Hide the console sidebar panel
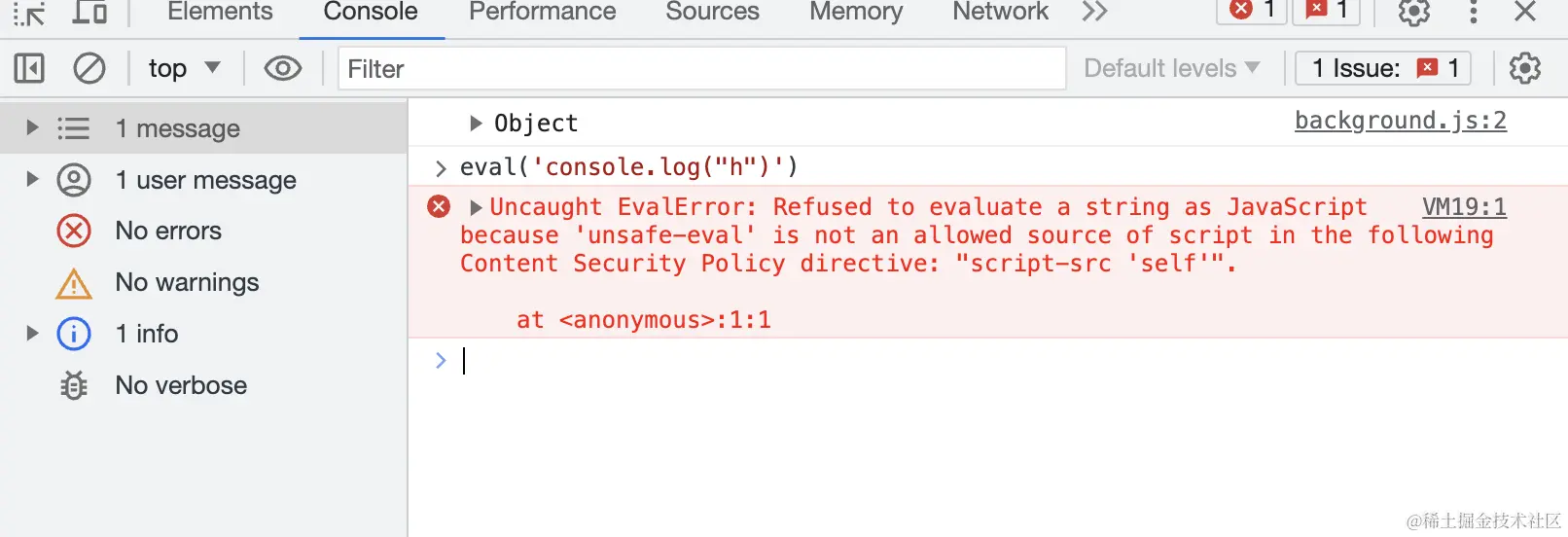The width and height of the screenshot is (1568, 537). 29,68
